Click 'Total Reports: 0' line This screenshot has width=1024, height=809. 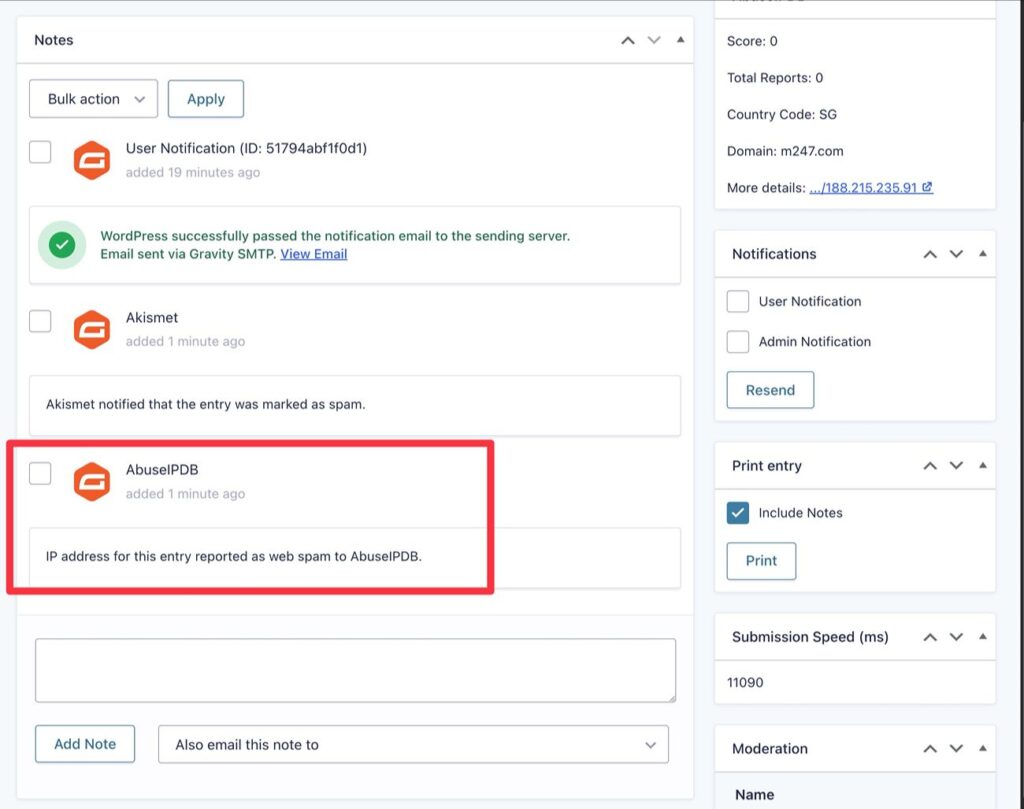775,78
